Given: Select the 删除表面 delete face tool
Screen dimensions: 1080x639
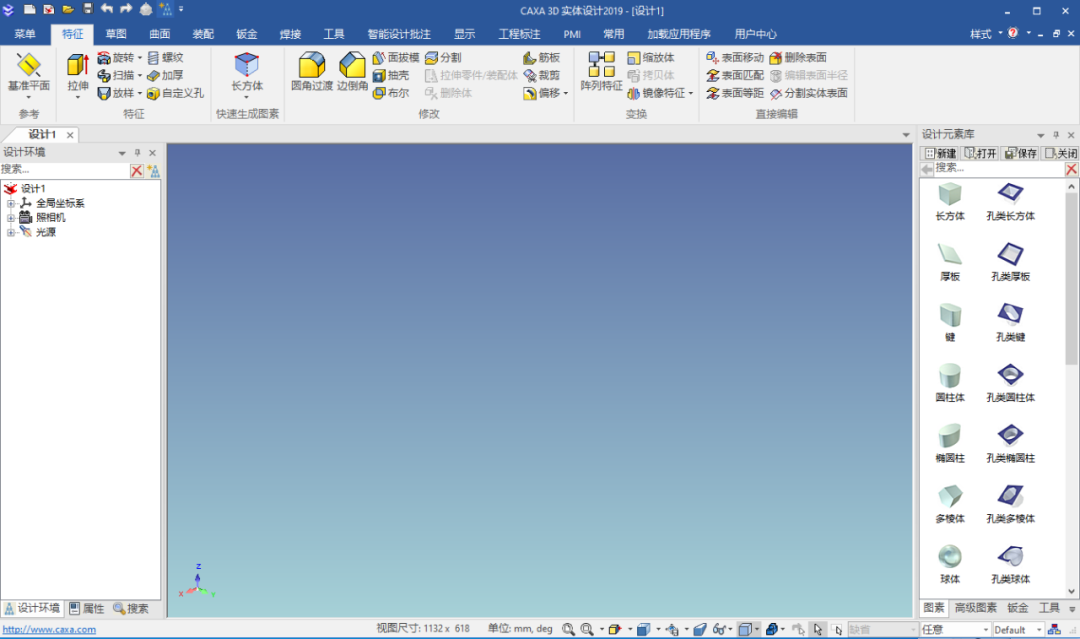Looking at the screenshot, I should (x=798, y=57).
